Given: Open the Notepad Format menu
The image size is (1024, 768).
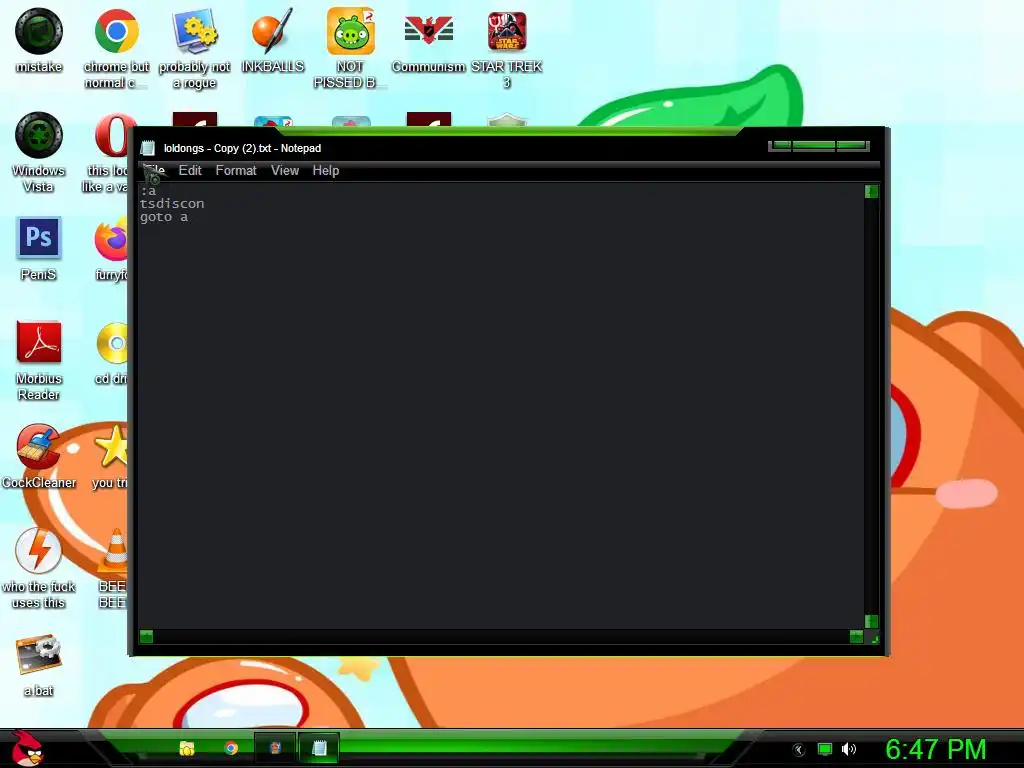Looking at the screenshot, I should tap(236, 170).
